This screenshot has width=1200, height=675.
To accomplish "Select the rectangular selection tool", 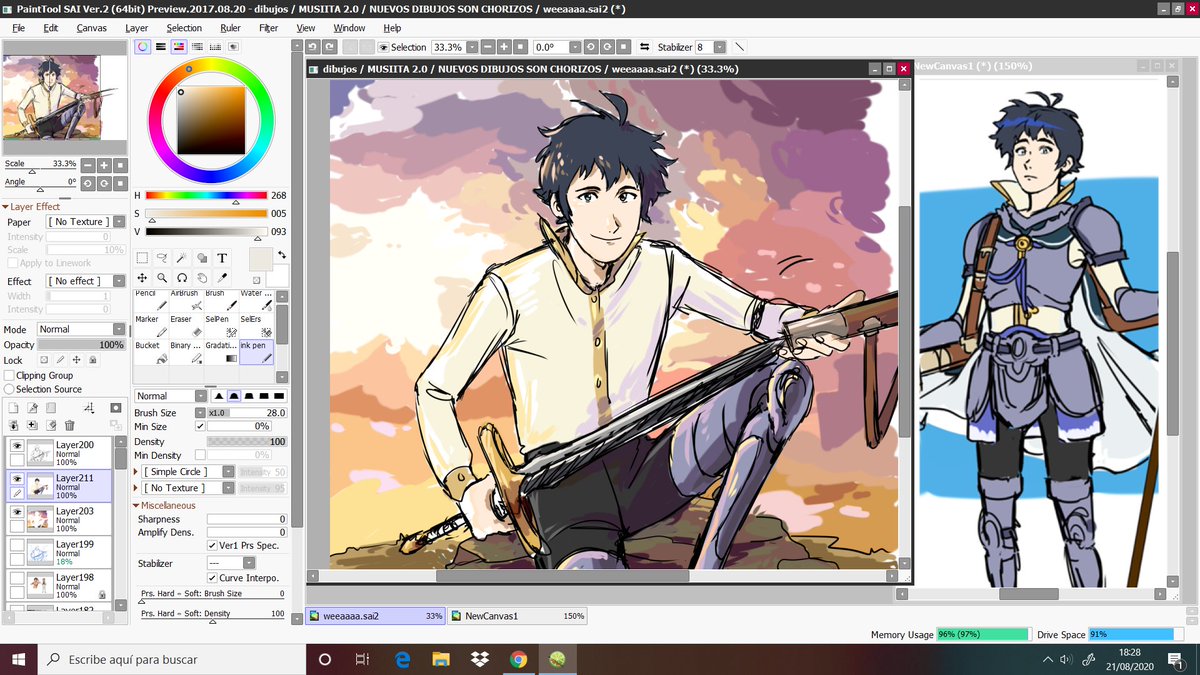I will click(143, 258).
